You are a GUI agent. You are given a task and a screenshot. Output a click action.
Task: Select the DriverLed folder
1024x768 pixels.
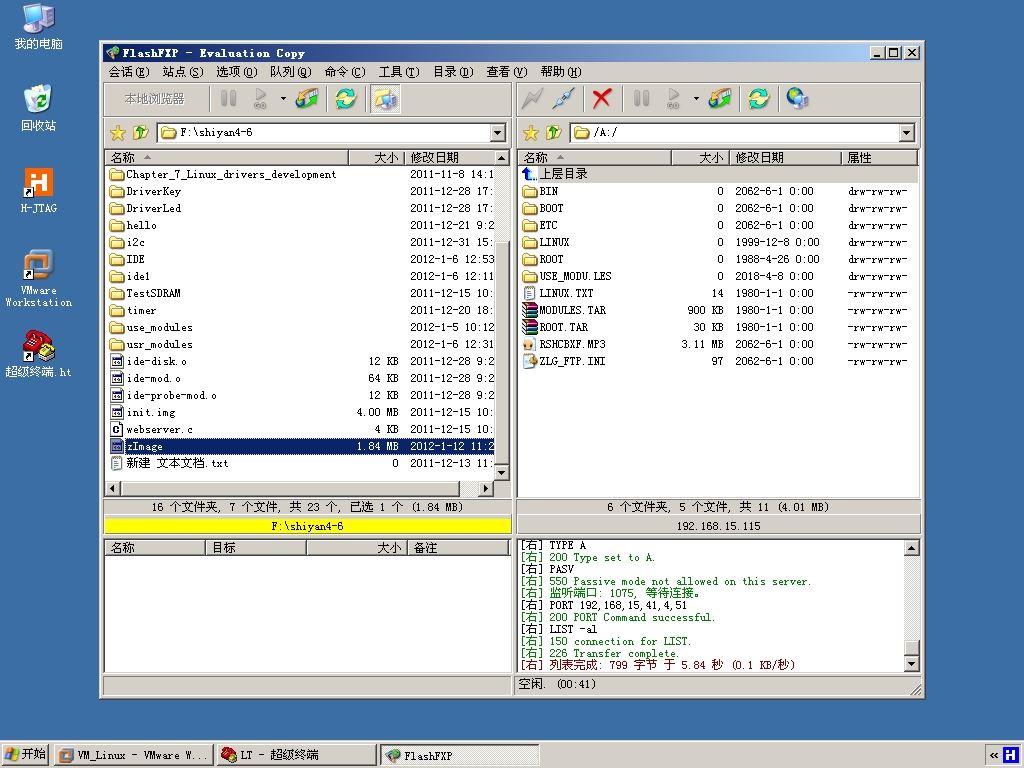(302, 209)
